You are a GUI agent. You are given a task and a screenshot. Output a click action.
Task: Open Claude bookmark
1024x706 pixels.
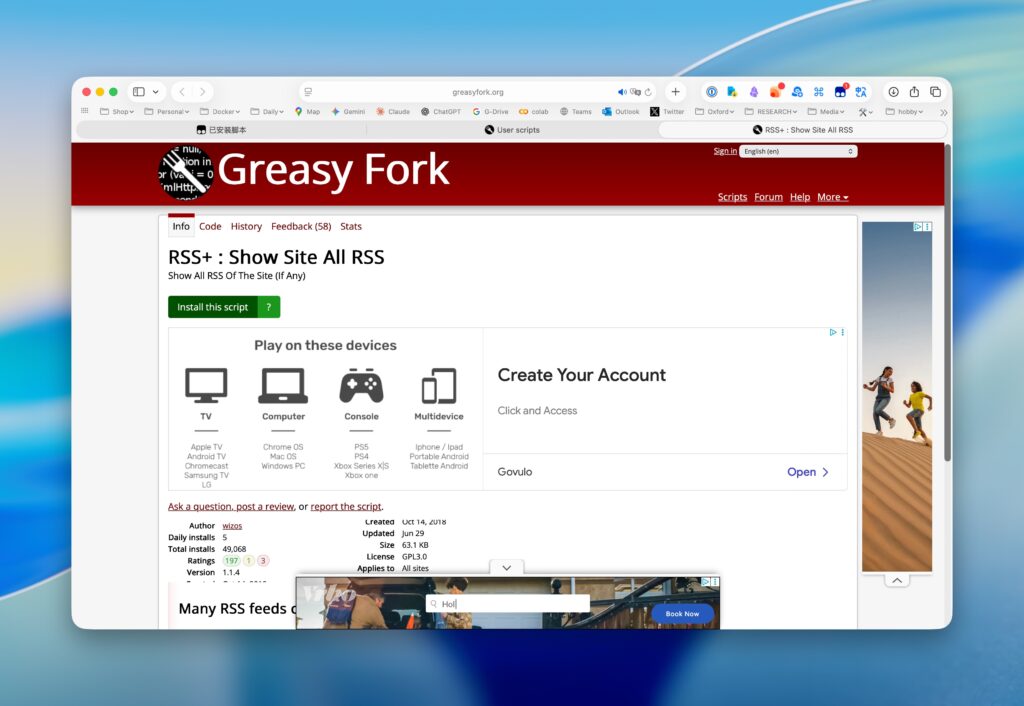pyautogui.click(x=392, y=112)
